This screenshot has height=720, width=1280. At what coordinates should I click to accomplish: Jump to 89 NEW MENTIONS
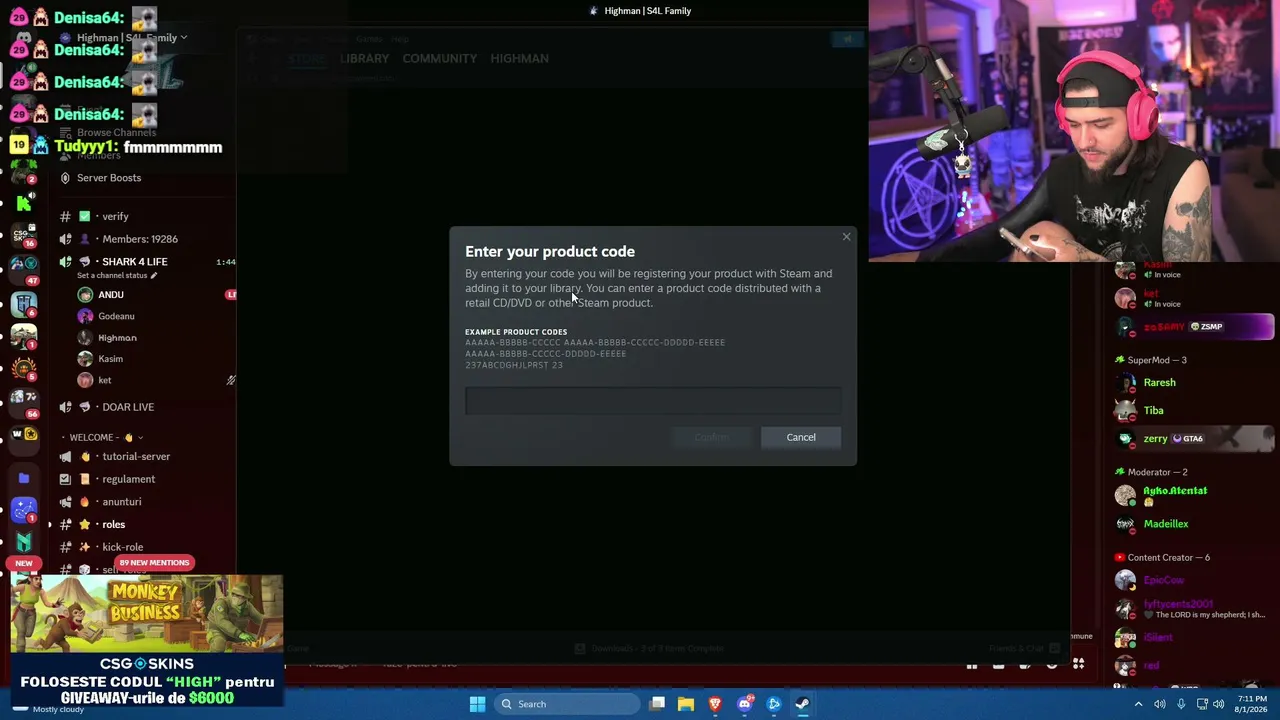154,563
